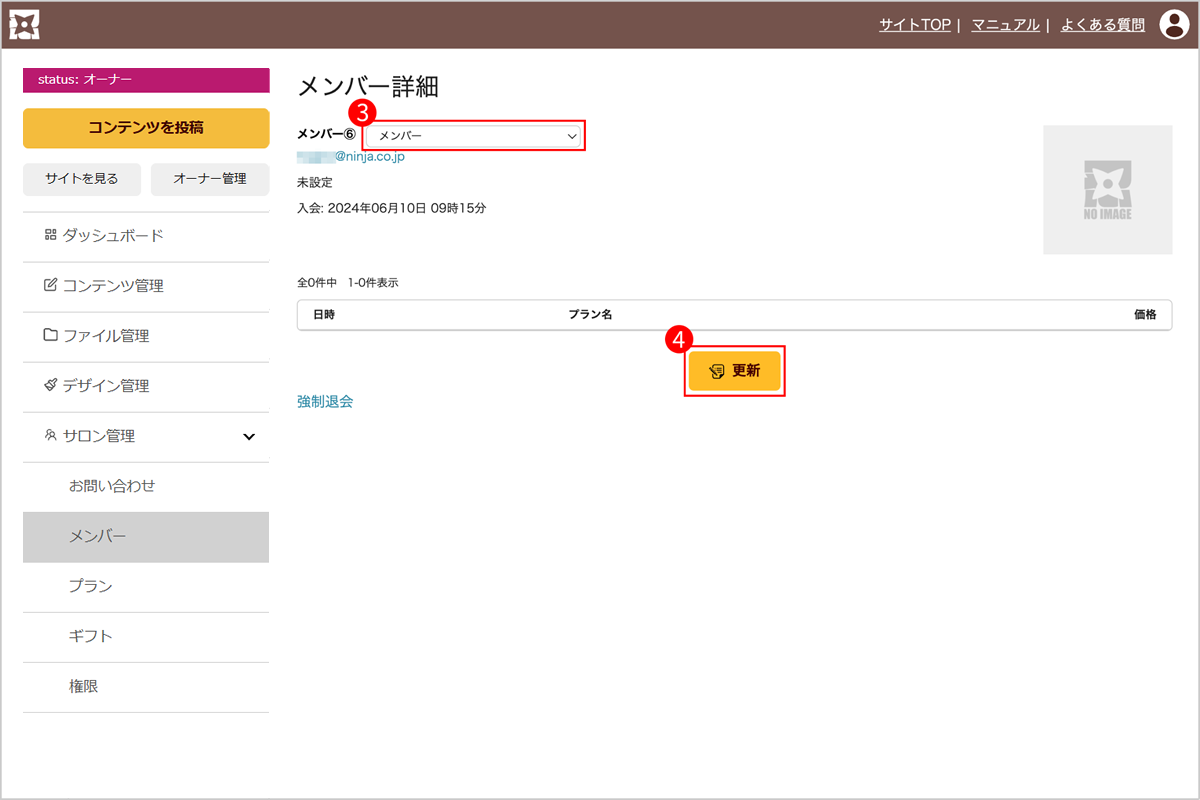Viewport: 1200px width, 800px height.
Task: Click the ninja logo in header
Action: pos(24,25)
